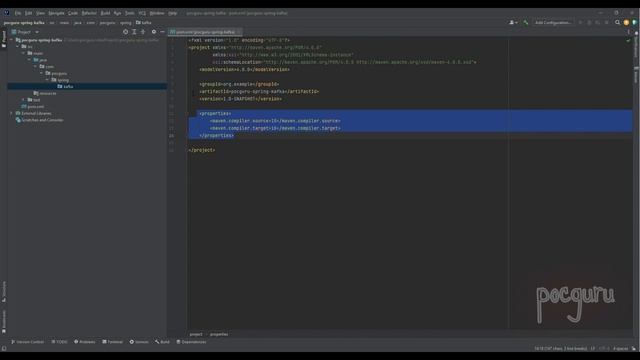Click the properties breadcrumb below editor
The width and height of the screenshot is (640, 360).
coord(219,334)
